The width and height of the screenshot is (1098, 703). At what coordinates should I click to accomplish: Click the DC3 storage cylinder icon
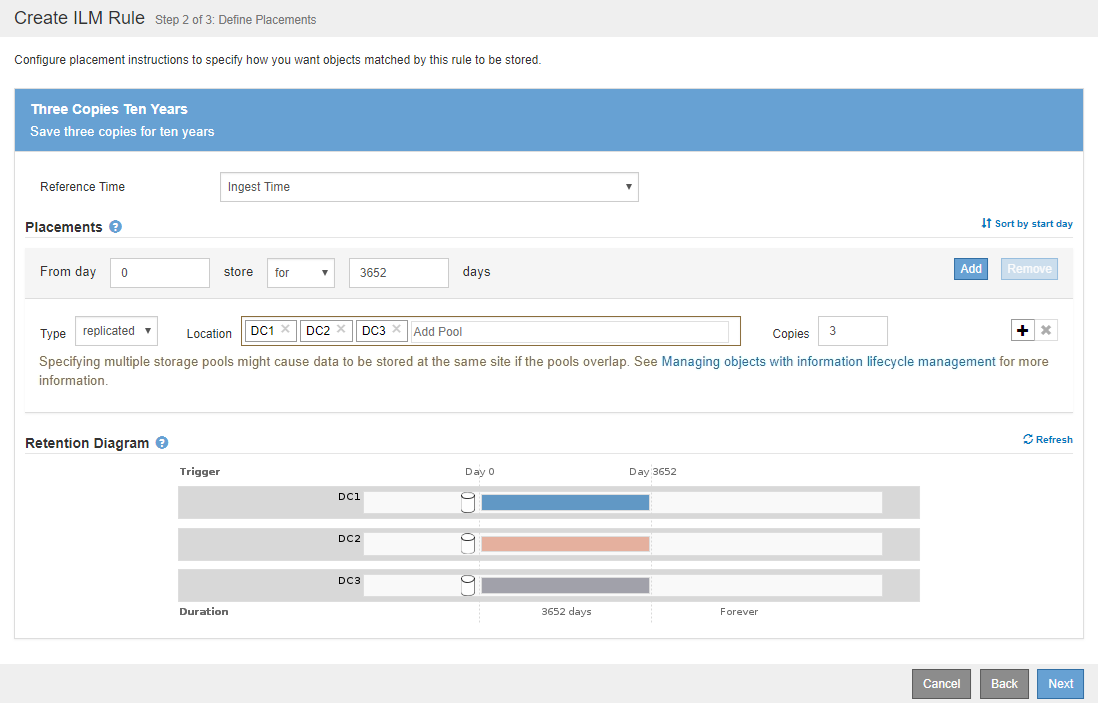pos(467,585)
